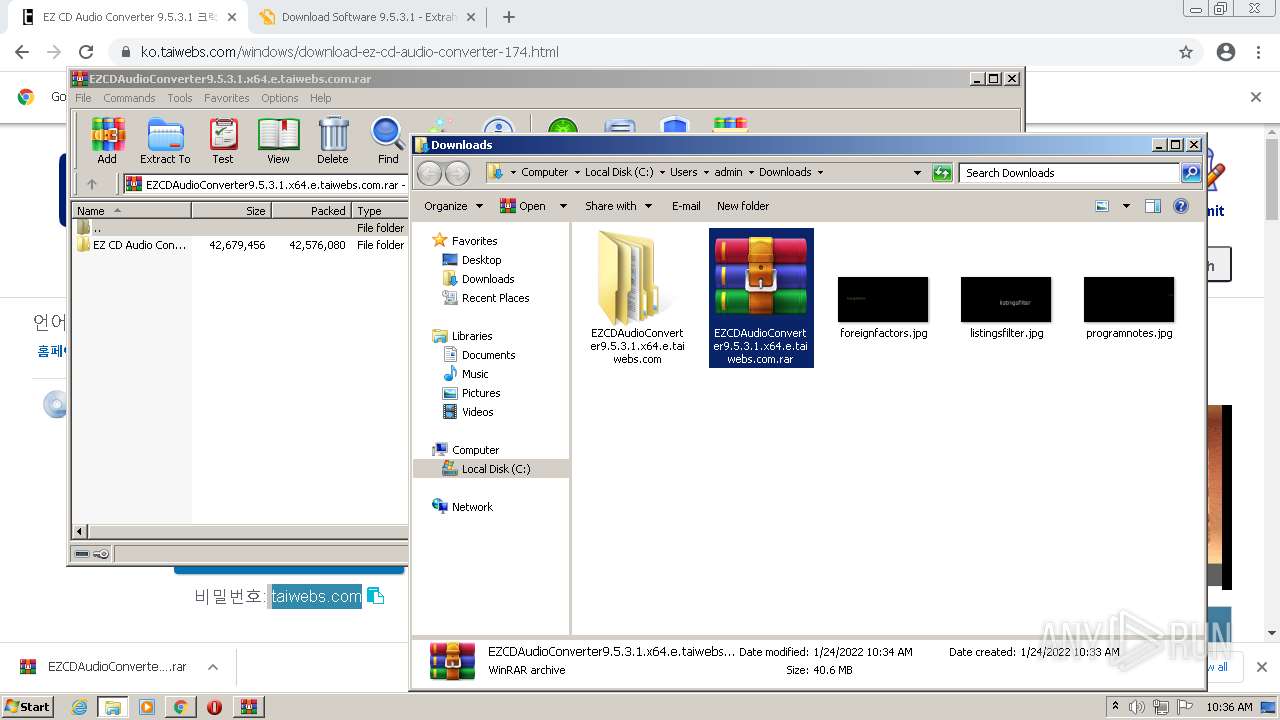Click the Windows Start button
1280x720 pixels.
(x=28, y=707)
